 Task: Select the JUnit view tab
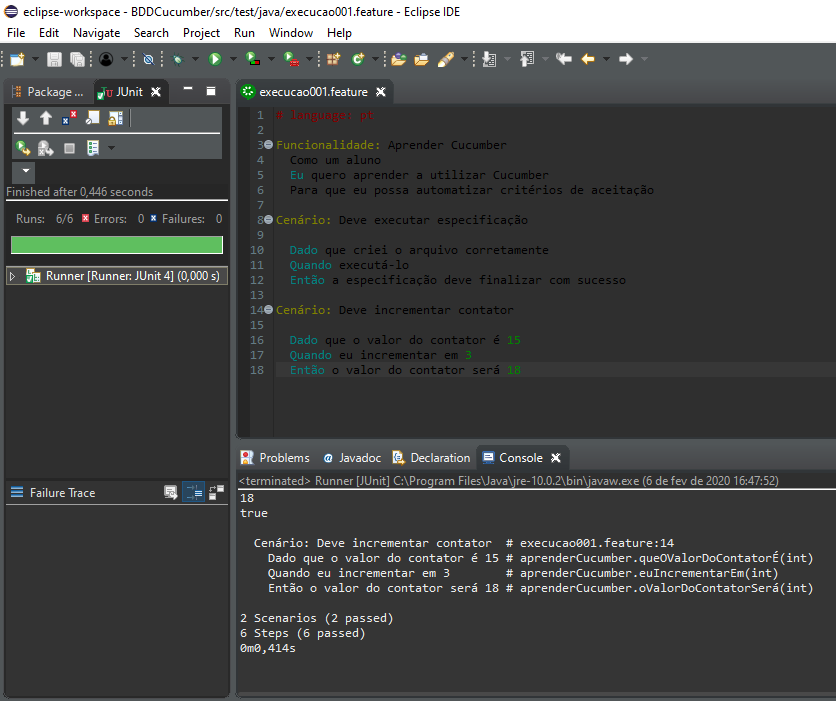tap(131, 92)
